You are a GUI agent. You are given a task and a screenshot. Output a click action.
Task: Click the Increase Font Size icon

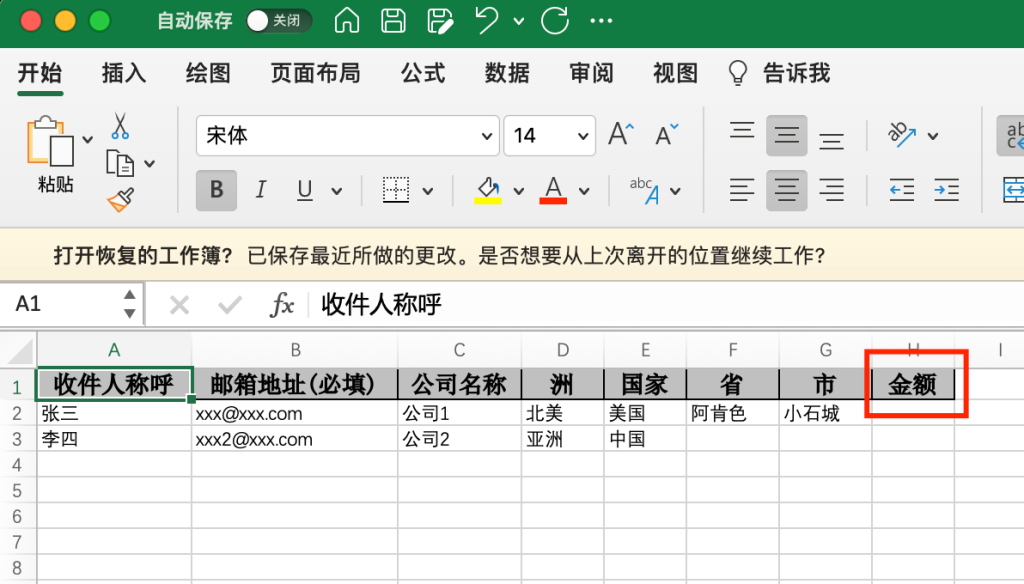(x=621, y=135)
